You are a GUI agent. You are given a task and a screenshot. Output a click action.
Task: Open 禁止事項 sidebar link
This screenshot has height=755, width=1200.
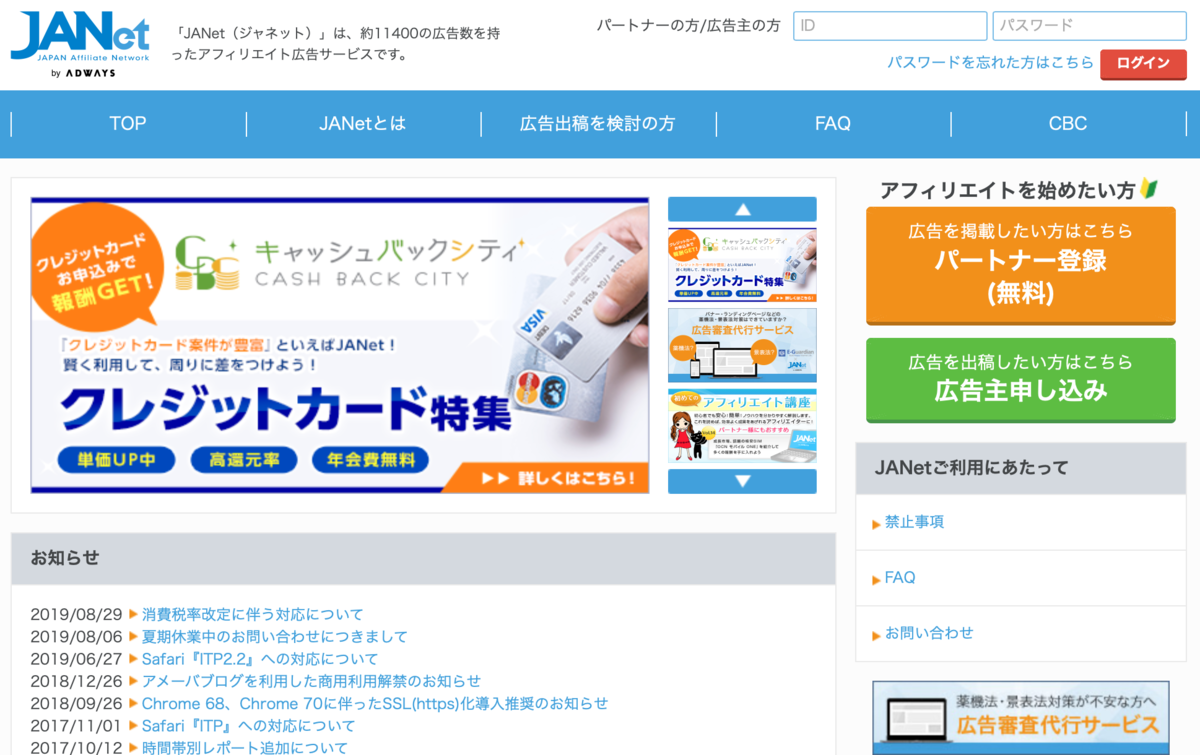pyautogui.click(x=913, y=522)
